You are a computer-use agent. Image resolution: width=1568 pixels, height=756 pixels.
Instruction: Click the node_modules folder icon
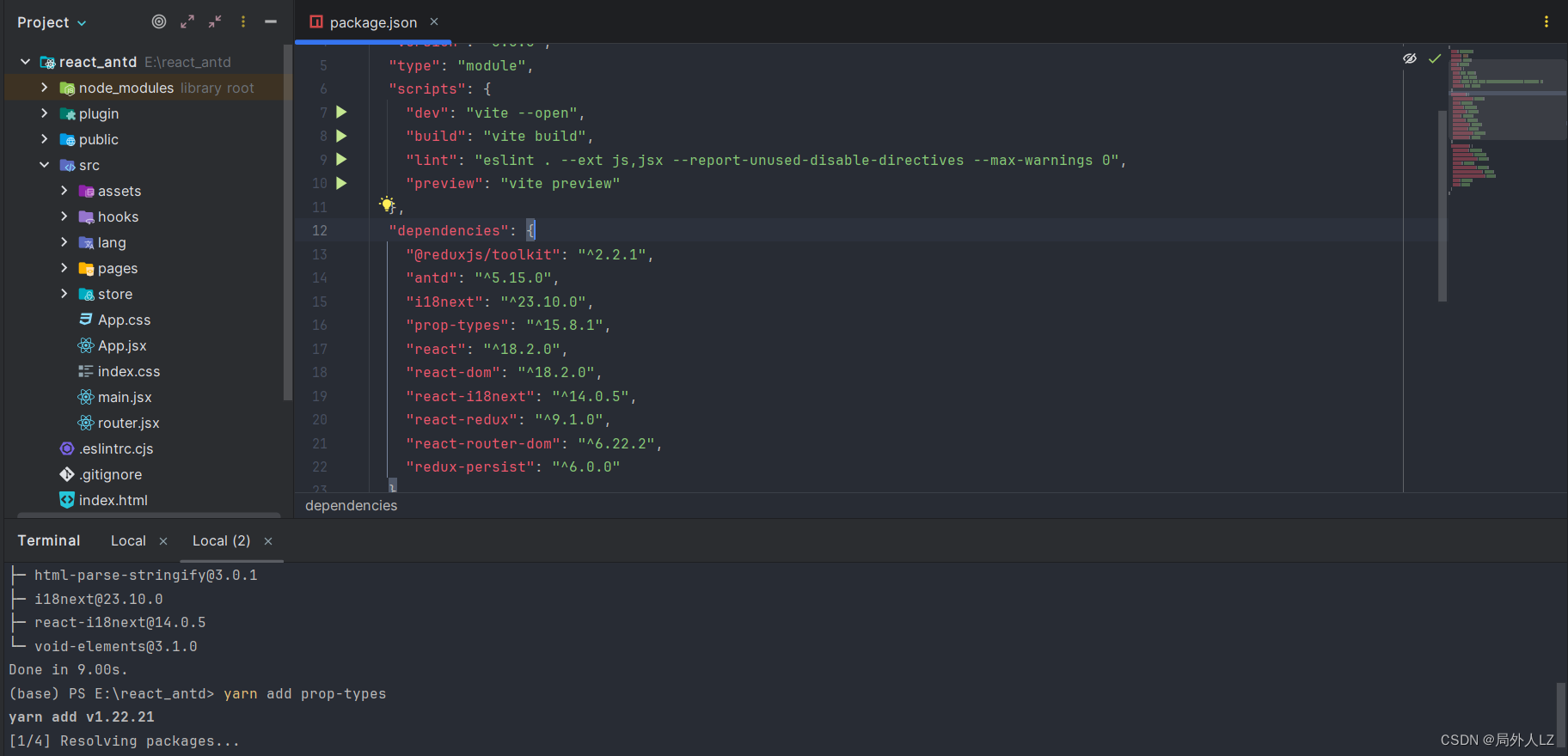click(x=67, y=88)
